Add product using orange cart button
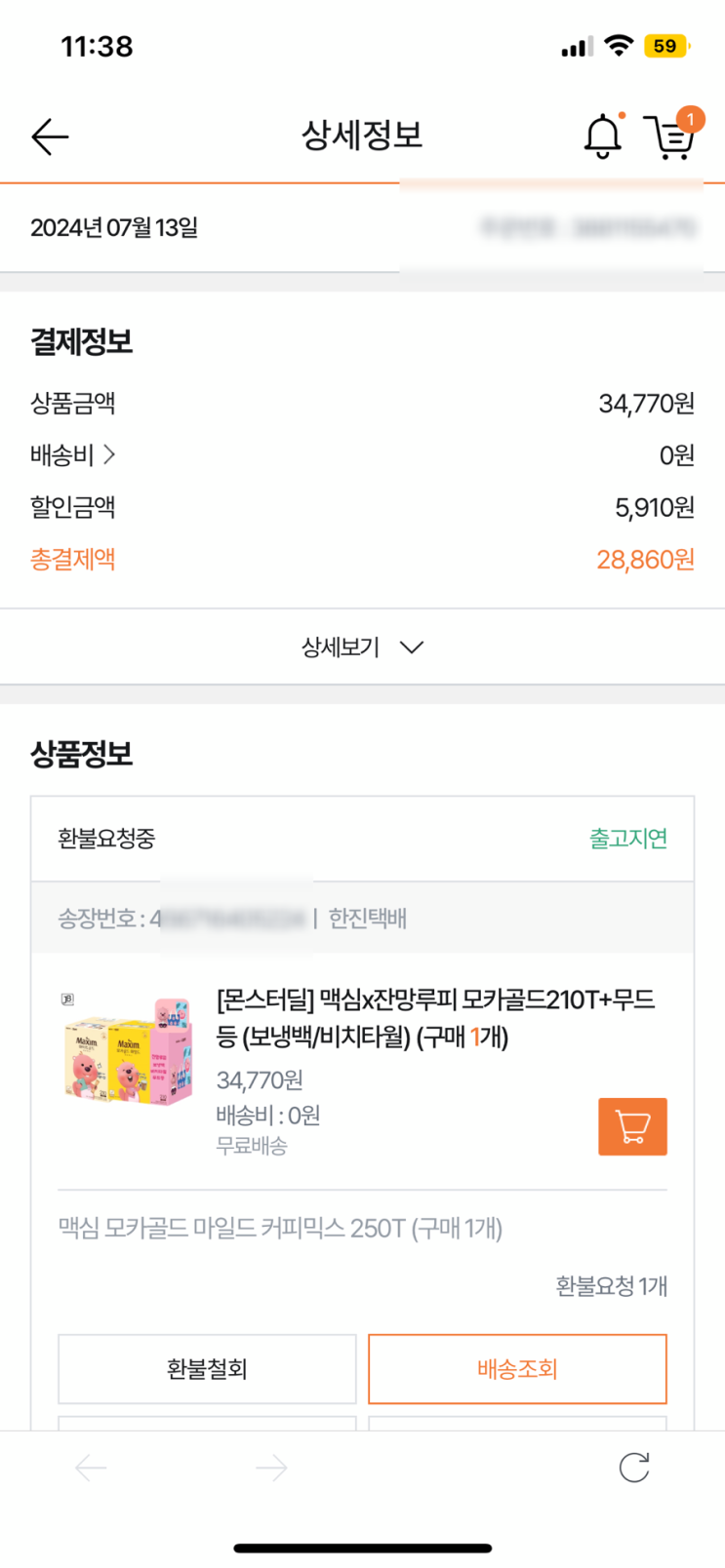The width and height of the screenshot is (725, 1568). (x=632, y=1126)
